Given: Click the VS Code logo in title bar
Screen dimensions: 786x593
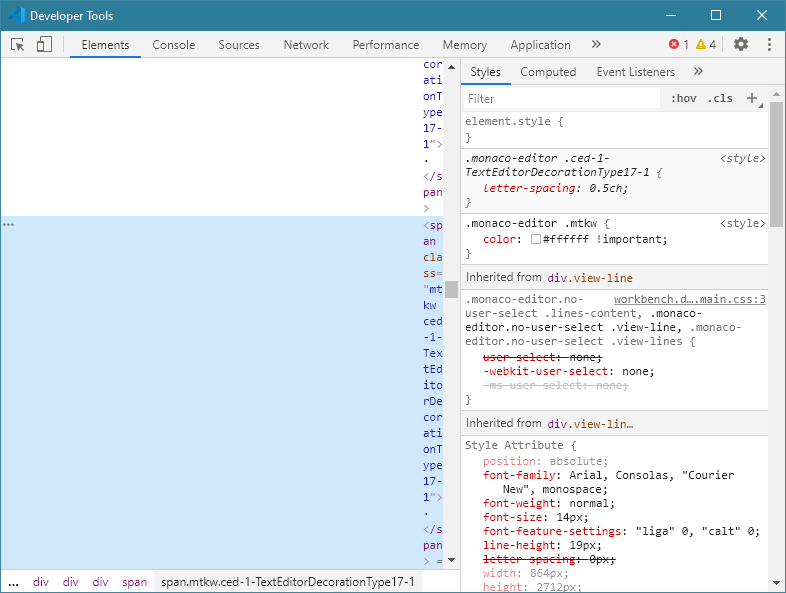Looking at the screenshot, I should click(x=17, y=15).
